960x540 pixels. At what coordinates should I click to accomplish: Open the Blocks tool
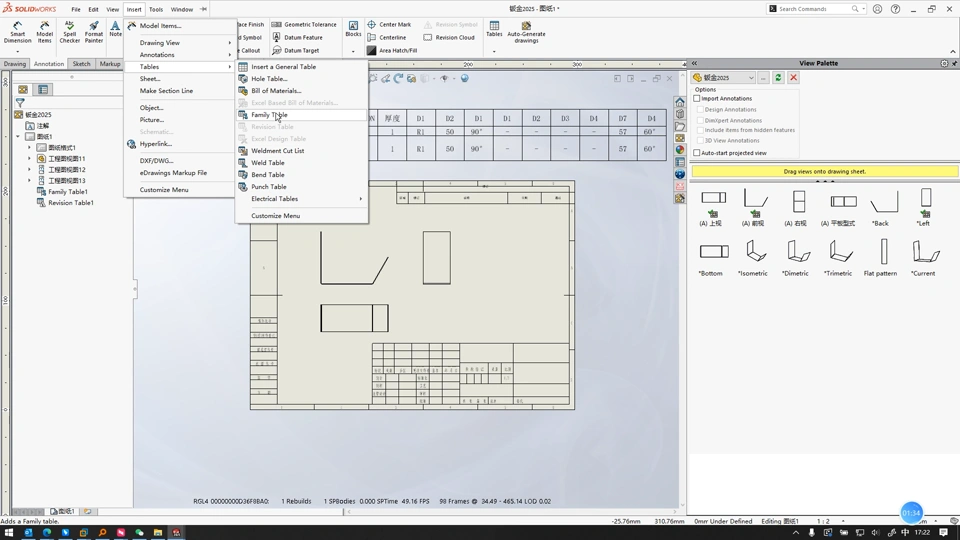point(353,29)
